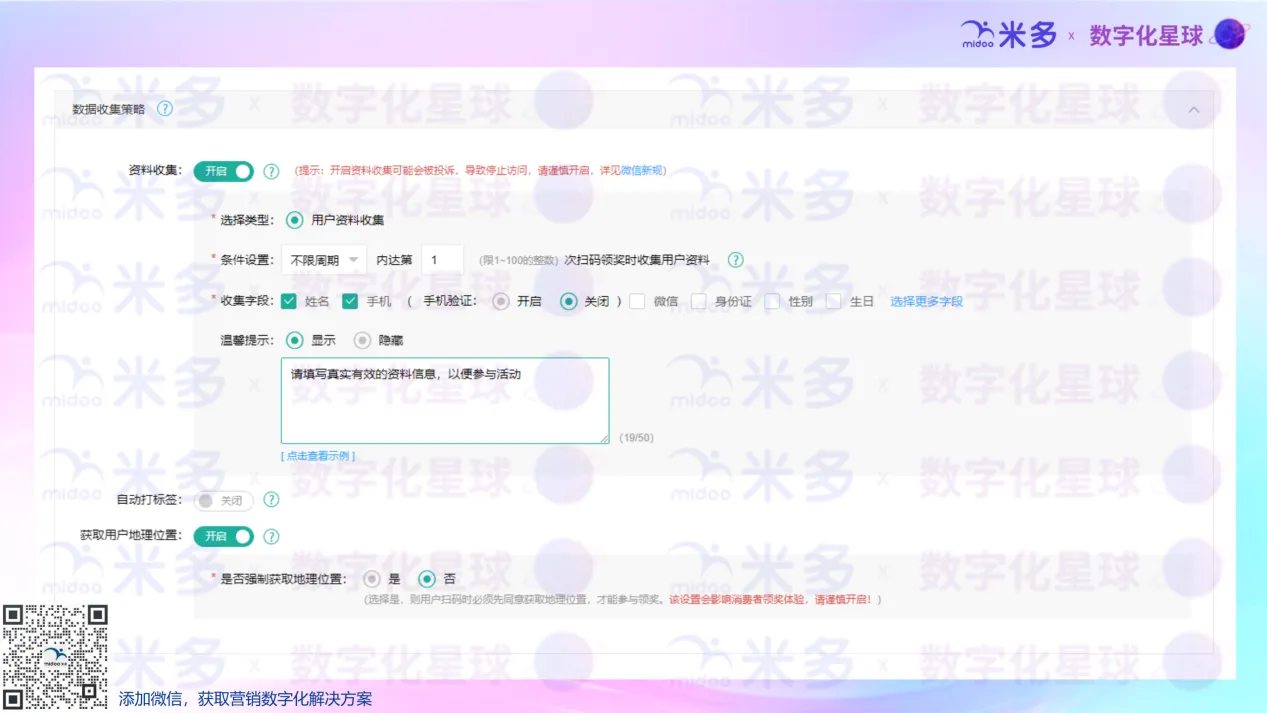Click help icon beside 资料收集 toggle
1267x713 pixels.
(x=271, y=171)
